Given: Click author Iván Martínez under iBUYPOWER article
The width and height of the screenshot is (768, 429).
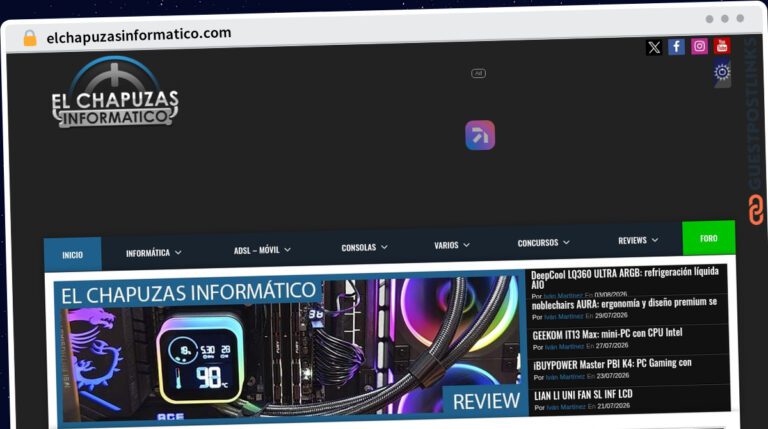Looking at the screenshot, I should (565, 377).
